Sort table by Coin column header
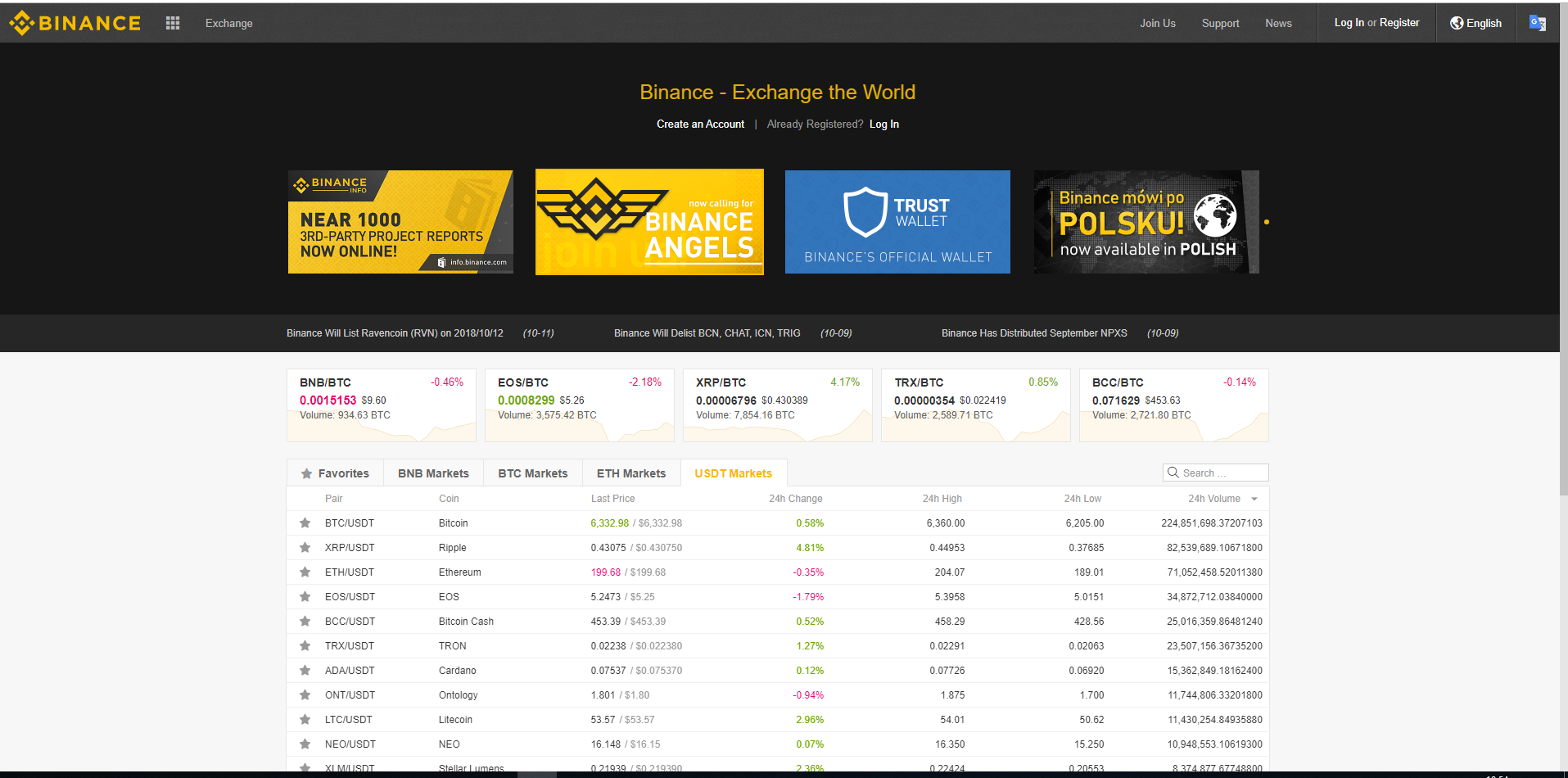This screenshot has height=778, width=1568. 449,499
